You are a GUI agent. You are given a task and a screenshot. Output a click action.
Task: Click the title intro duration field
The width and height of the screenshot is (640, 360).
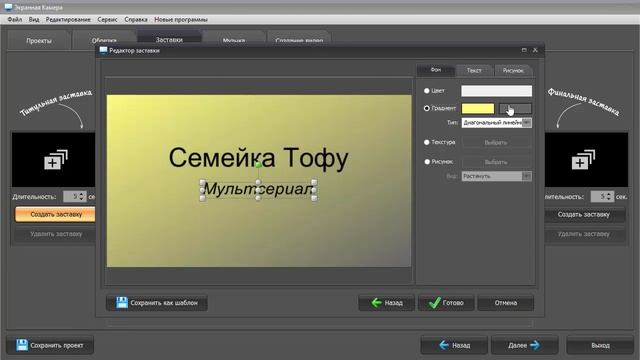pos(75,196)
